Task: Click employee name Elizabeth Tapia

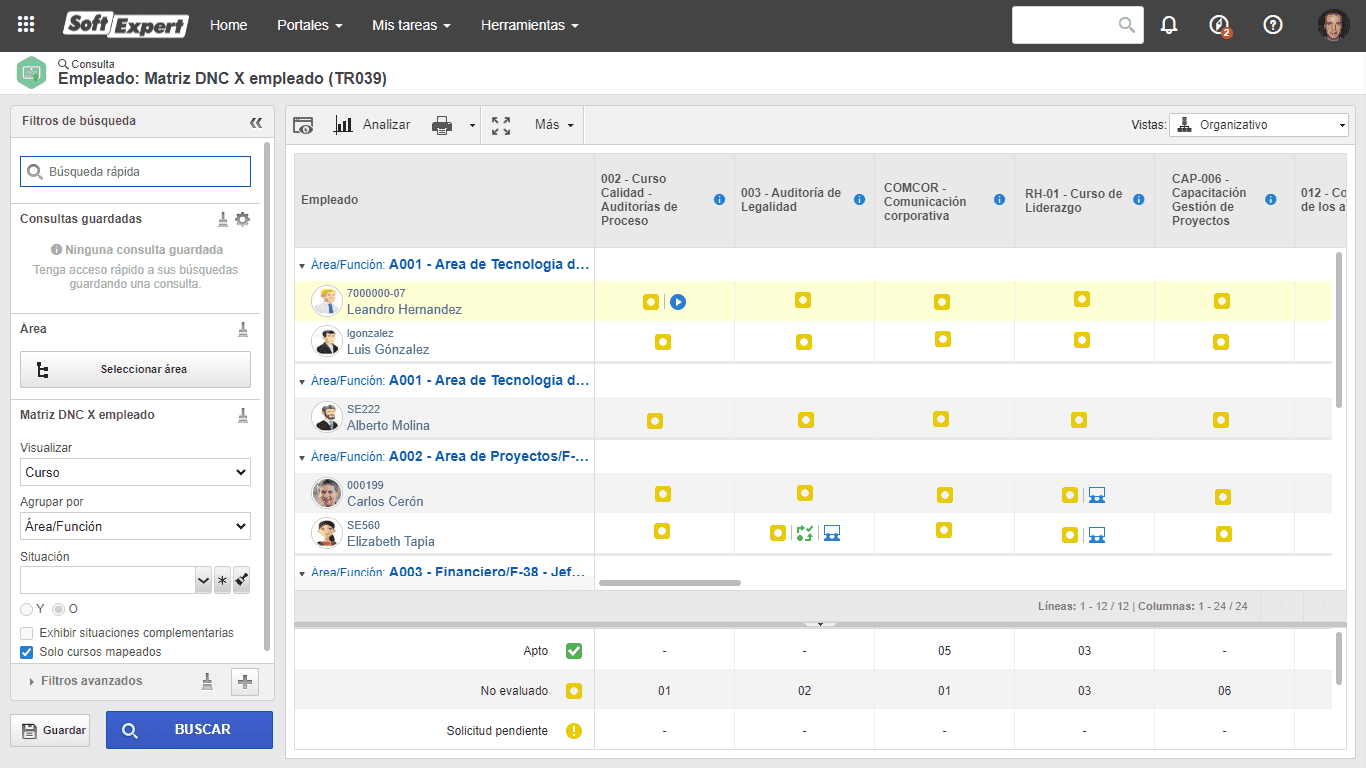Action: click(391, 541)
